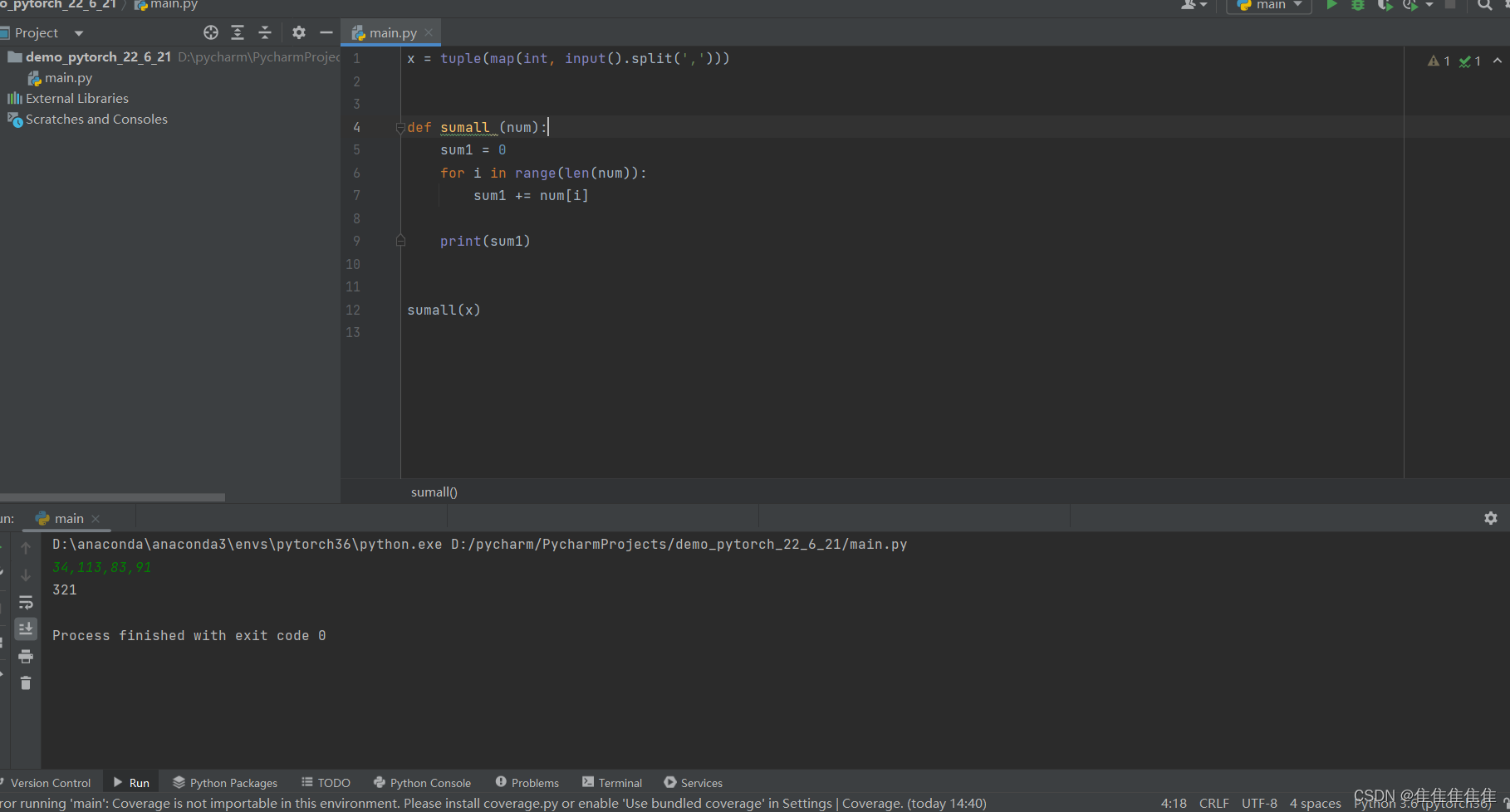Hide the Project tool window minus icon

click(326, 32)
